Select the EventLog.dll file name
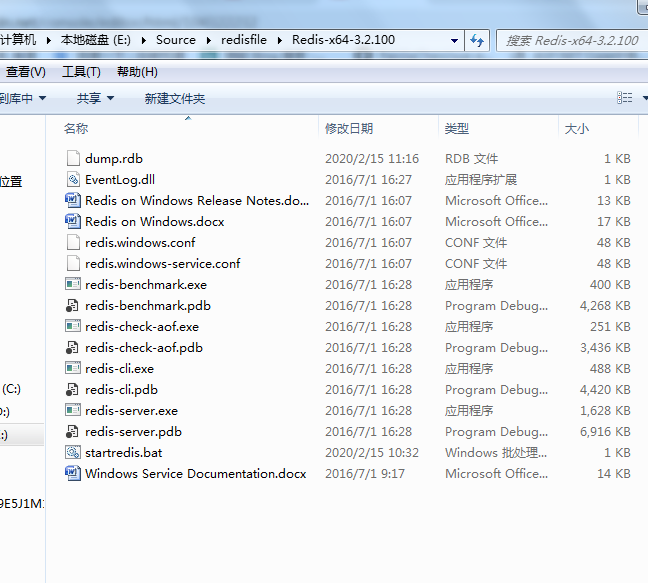 tap(120, 180)
